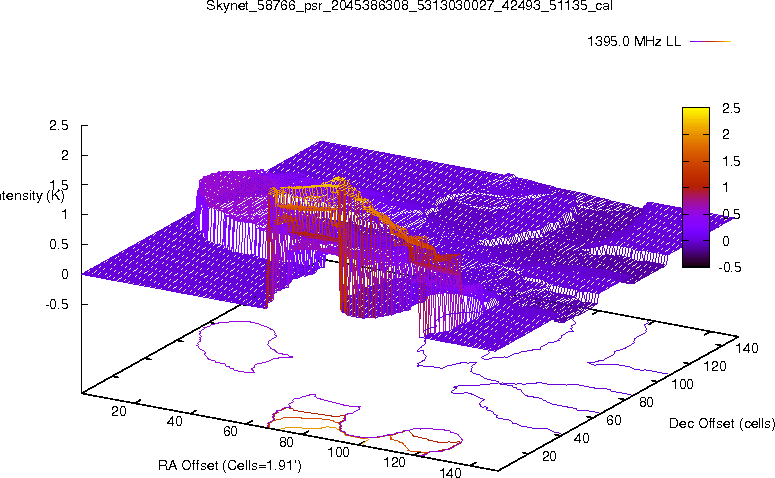The image size is (775, 478).
Task: Click the RA axis tick label '60'
Action: tap(230, 431)
